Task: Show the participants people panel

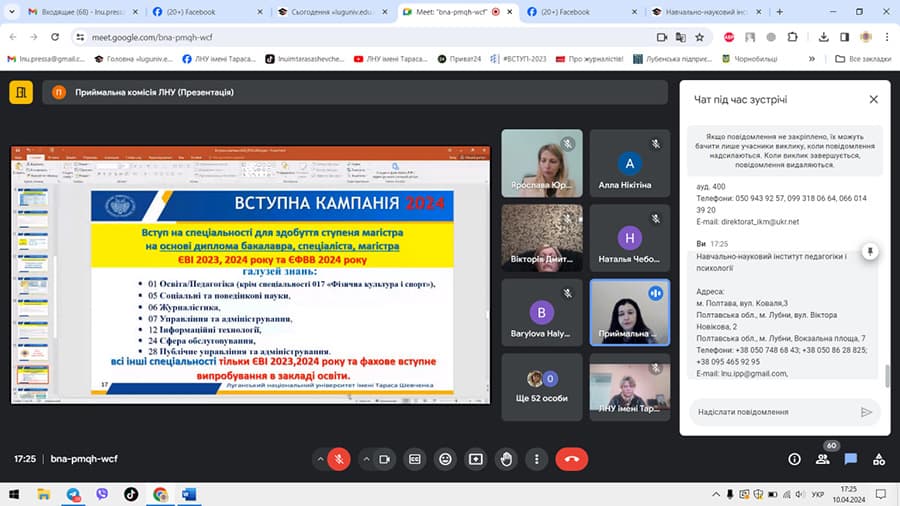Action: pos(823,459)
